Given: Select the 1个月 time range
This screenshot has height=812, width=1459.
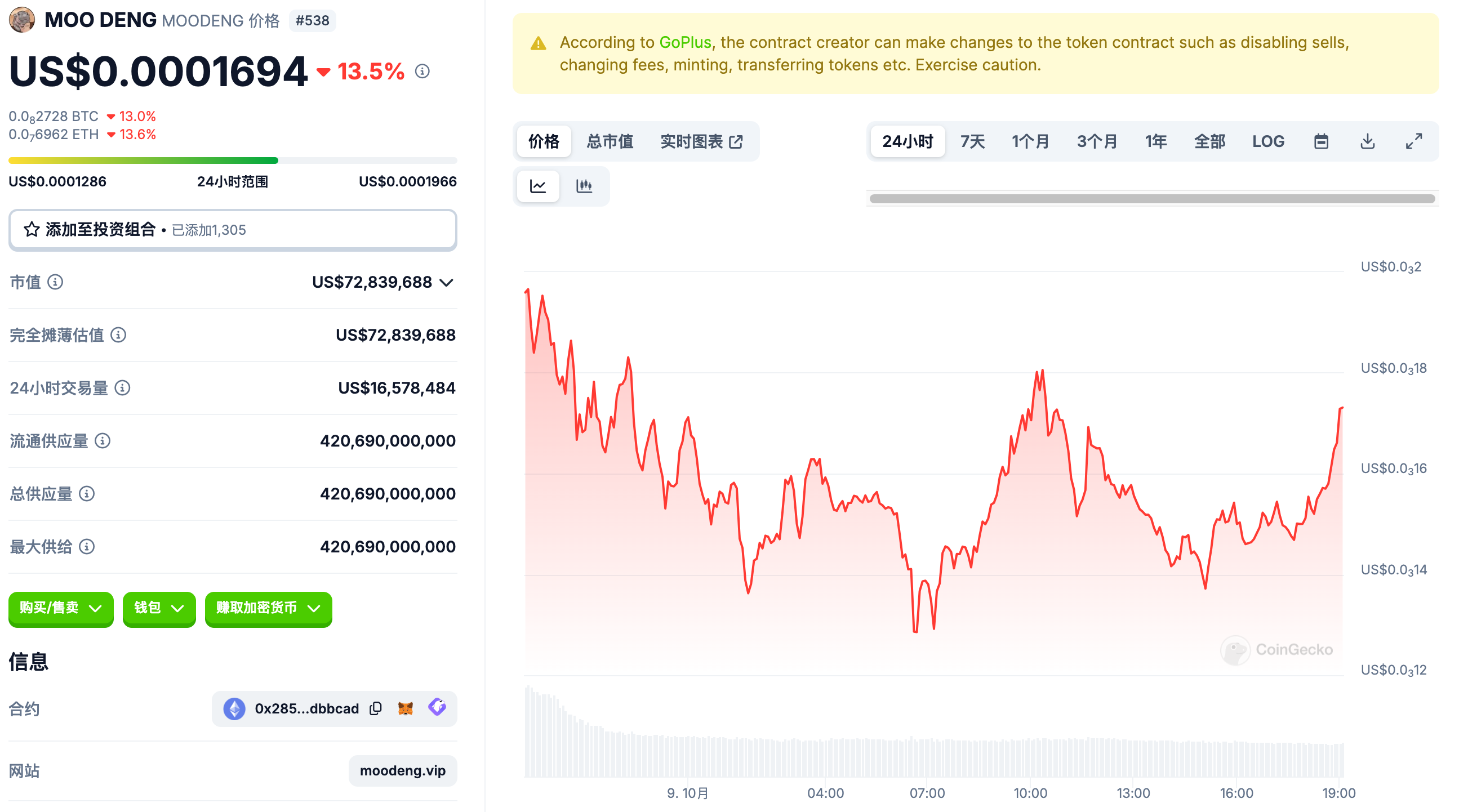Looking at the screenshot, I should (1030, 141).
